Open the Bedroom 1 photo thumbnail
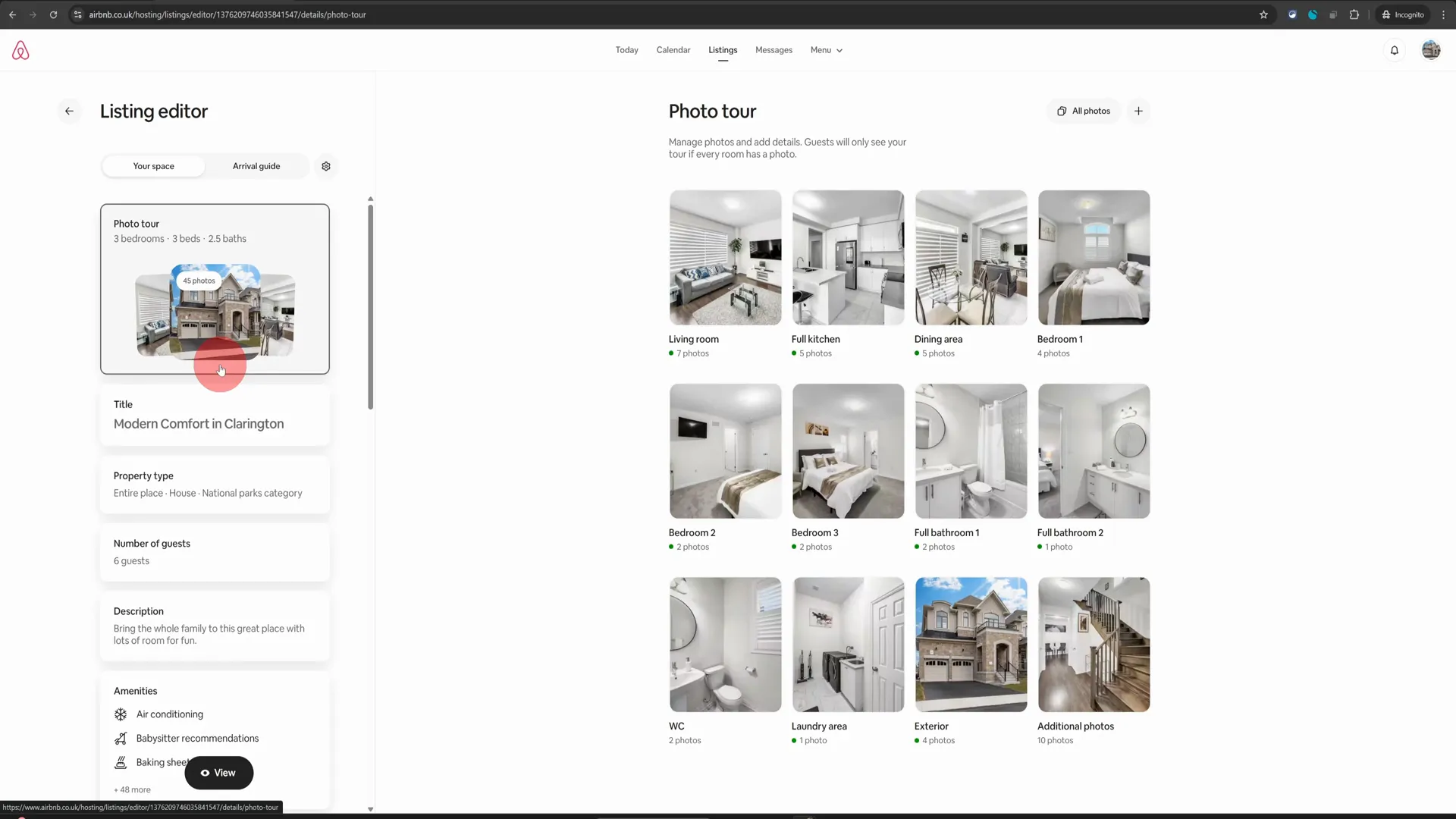This screenshot has height=819, width=1456. (1094, 258)
